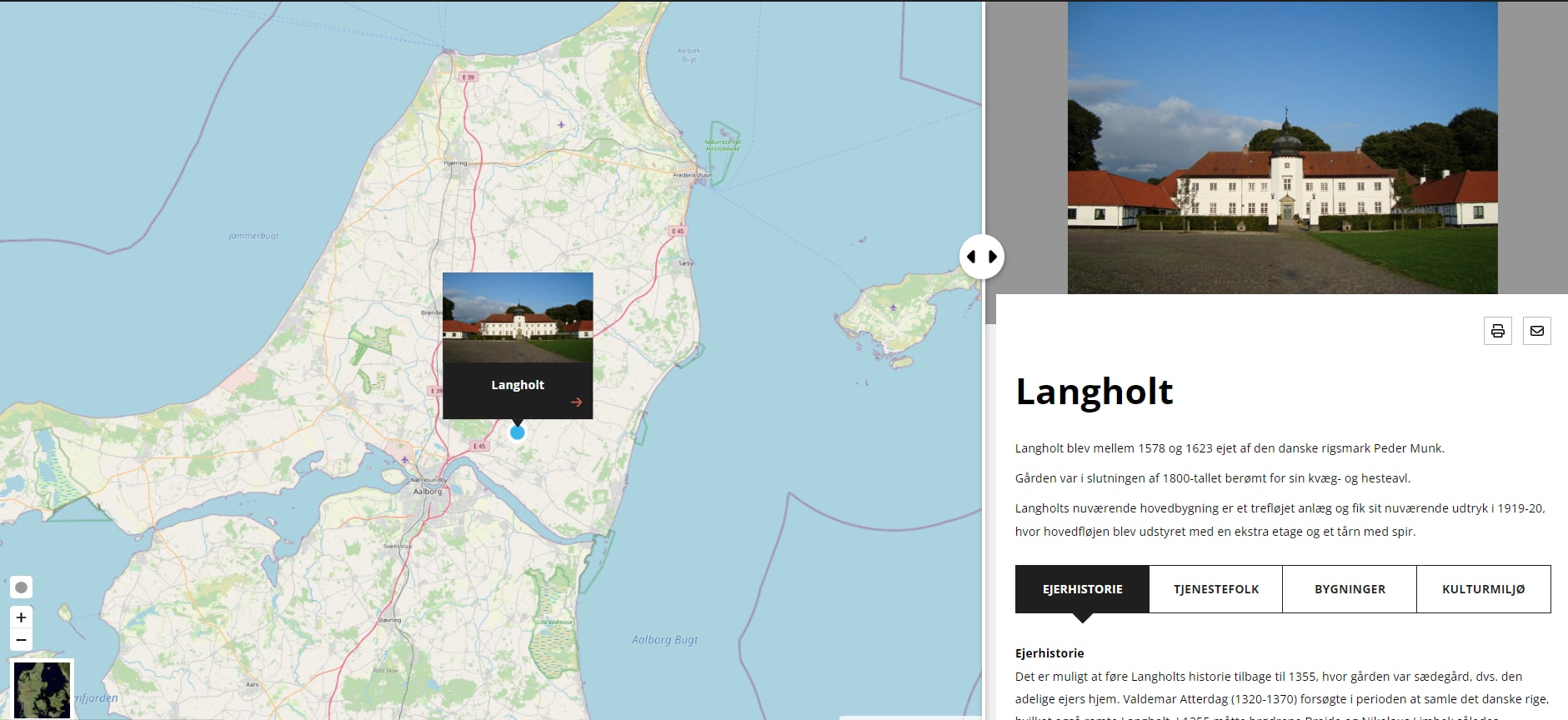The width and height of the screenshot is (1568, 720).
Task: Click left arrow on panel divider handle
Action: point(971,257)
